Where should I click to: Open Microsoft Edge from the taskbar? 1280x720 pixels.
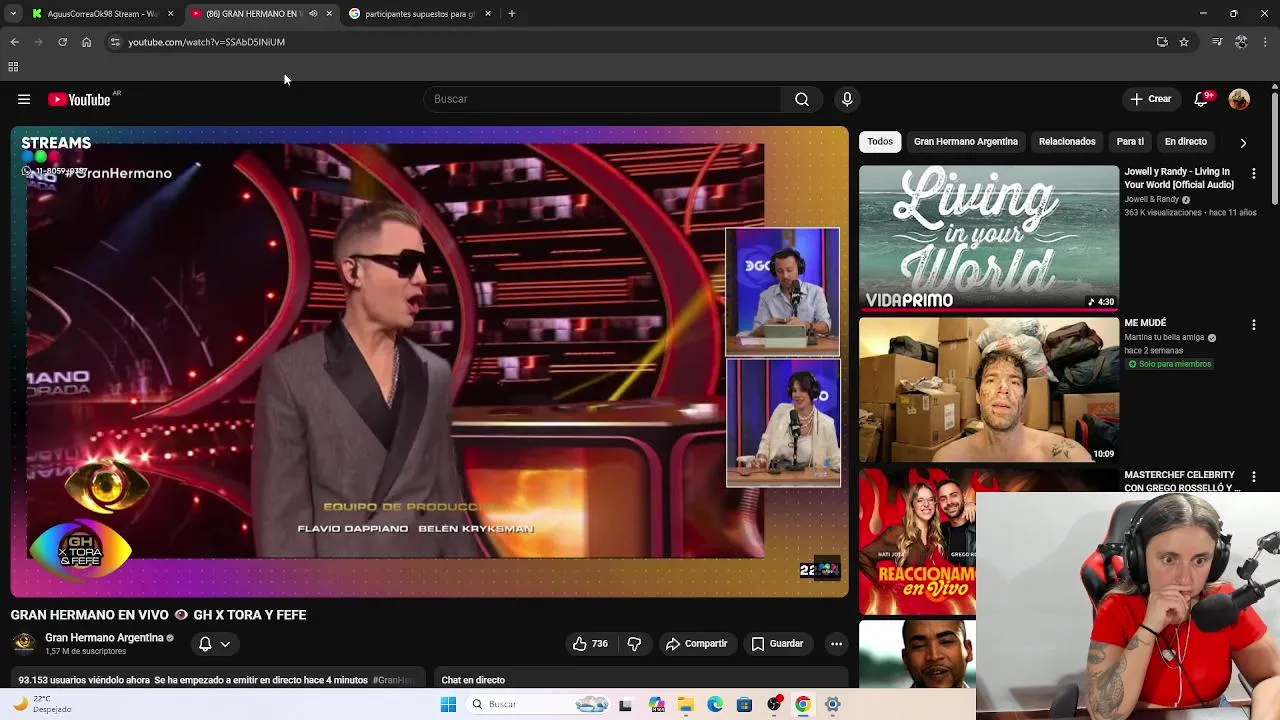pyautogui.click(x=715, y=705)
